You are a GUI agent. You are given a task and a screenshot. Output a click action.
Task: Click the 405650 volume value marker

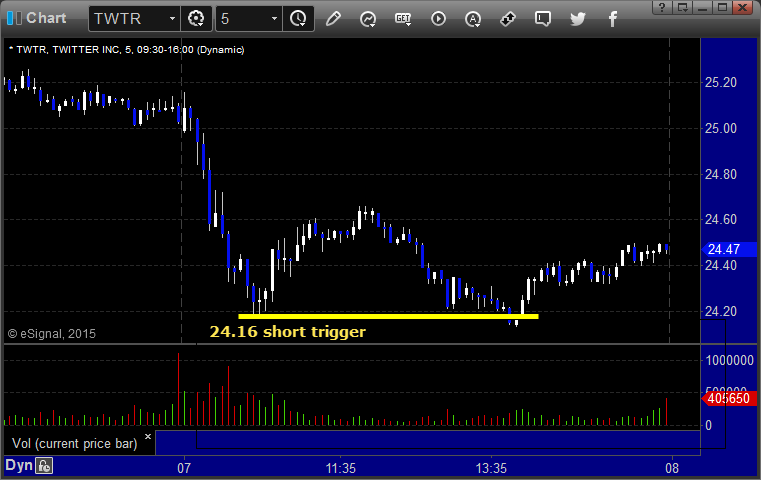729,398
